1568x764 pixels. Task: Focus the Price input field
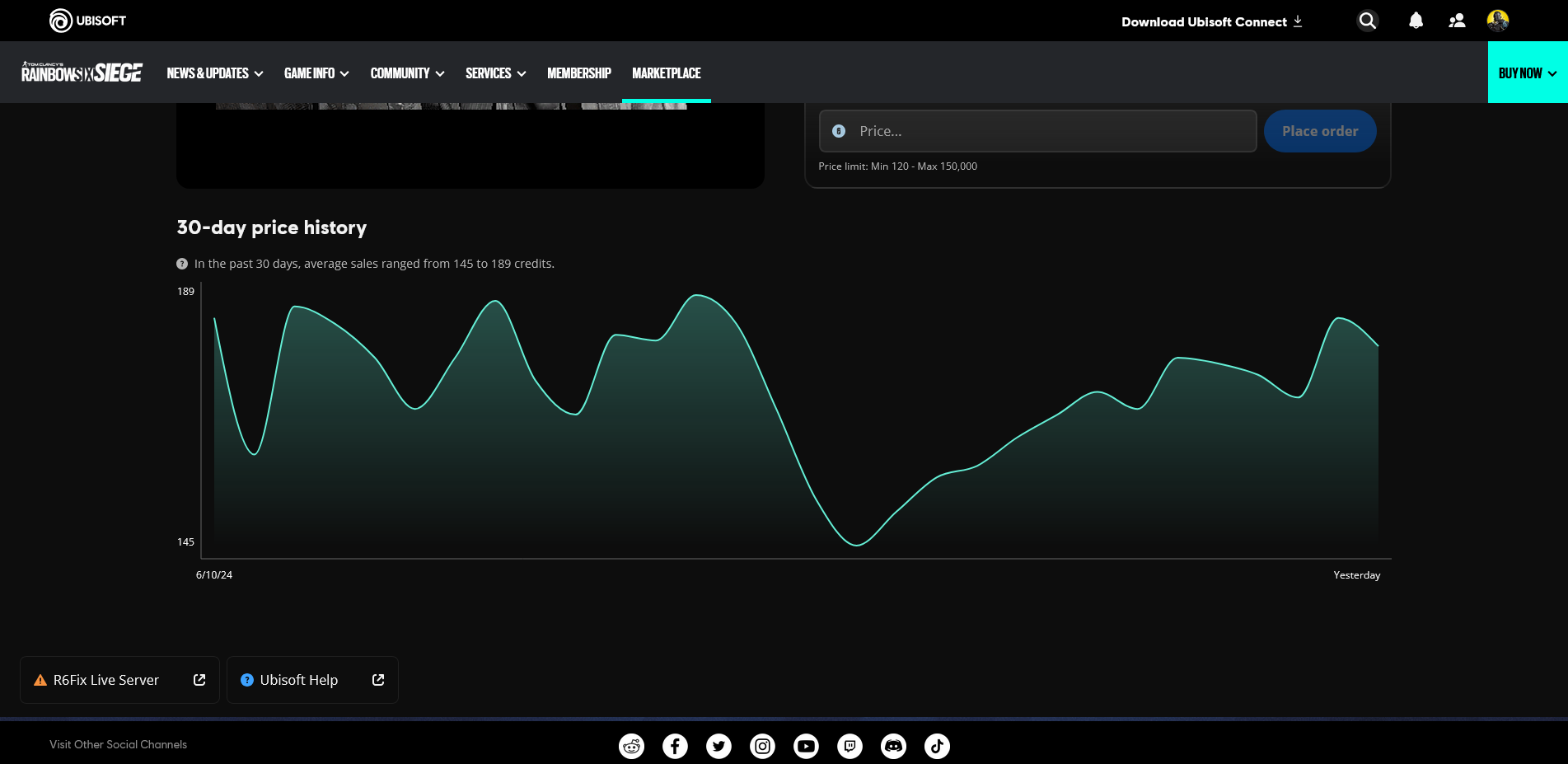(x=1037, y=131)
